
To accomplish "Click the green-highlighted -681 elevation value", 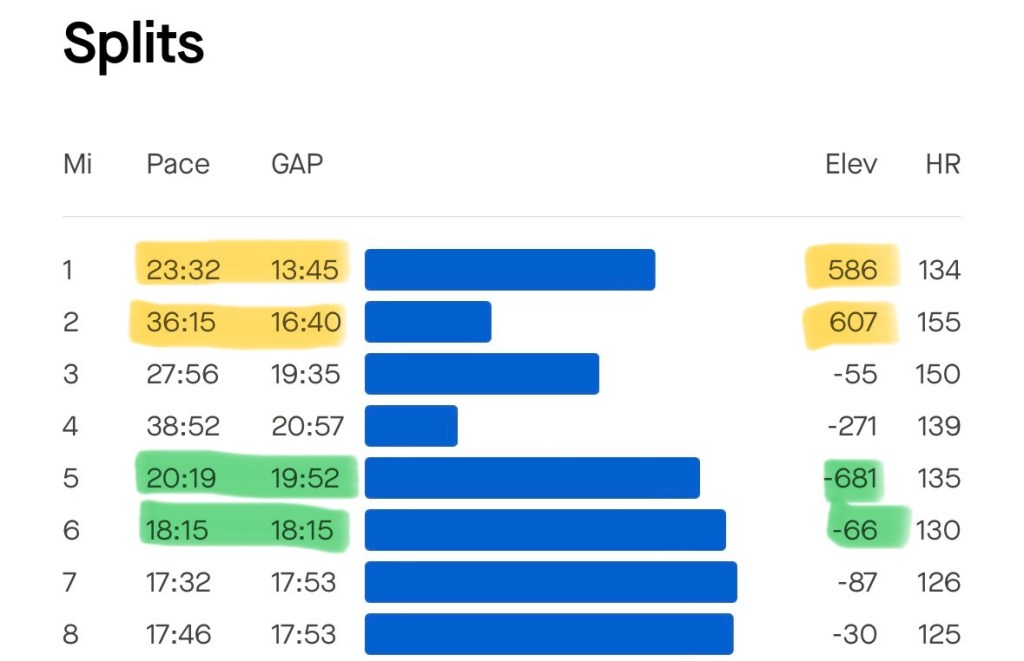I will pyautogui.click(x=852, y=478).
